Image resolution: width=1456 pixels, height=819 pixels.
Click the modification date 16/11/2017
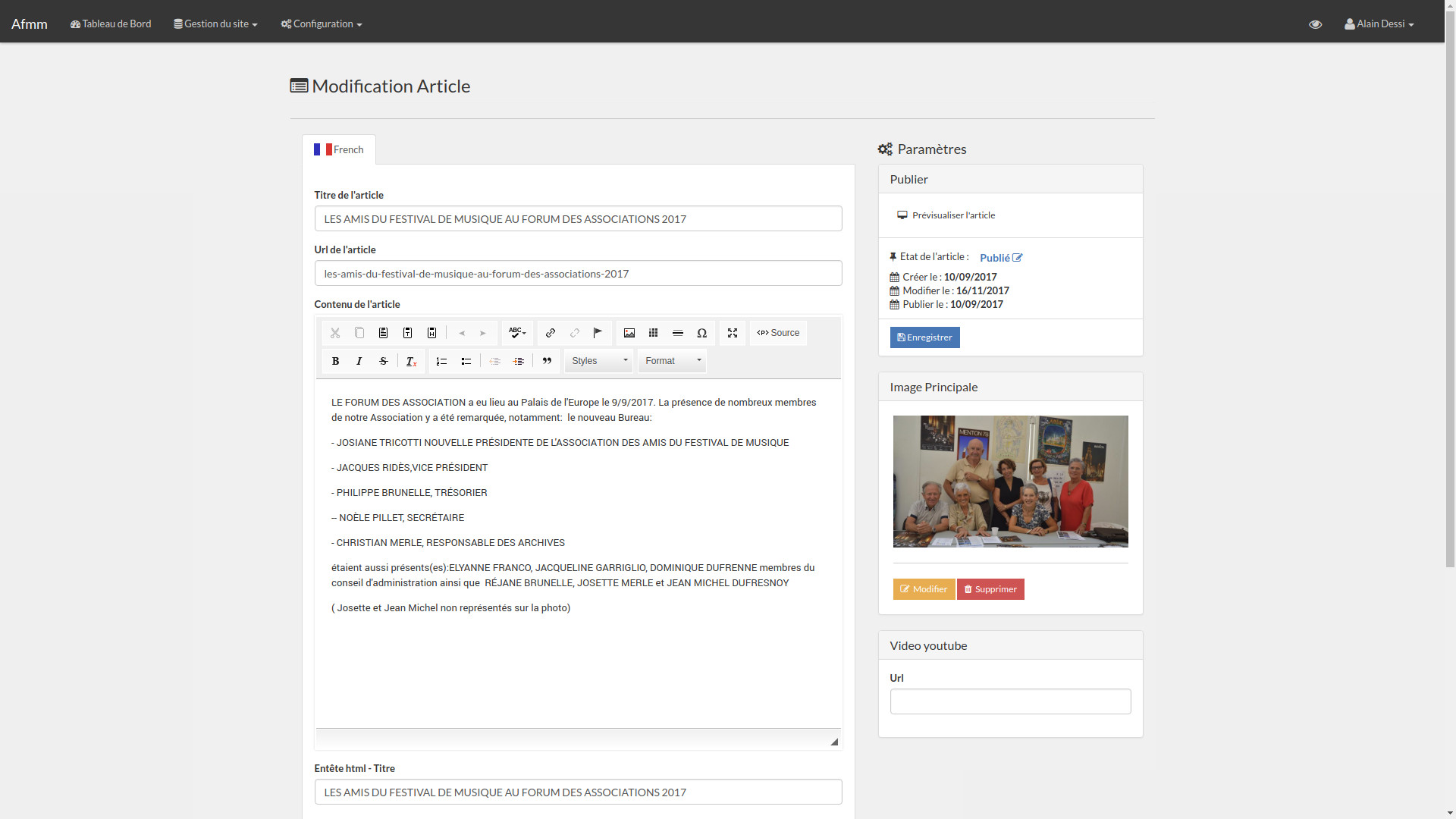(x=983, y=290)
